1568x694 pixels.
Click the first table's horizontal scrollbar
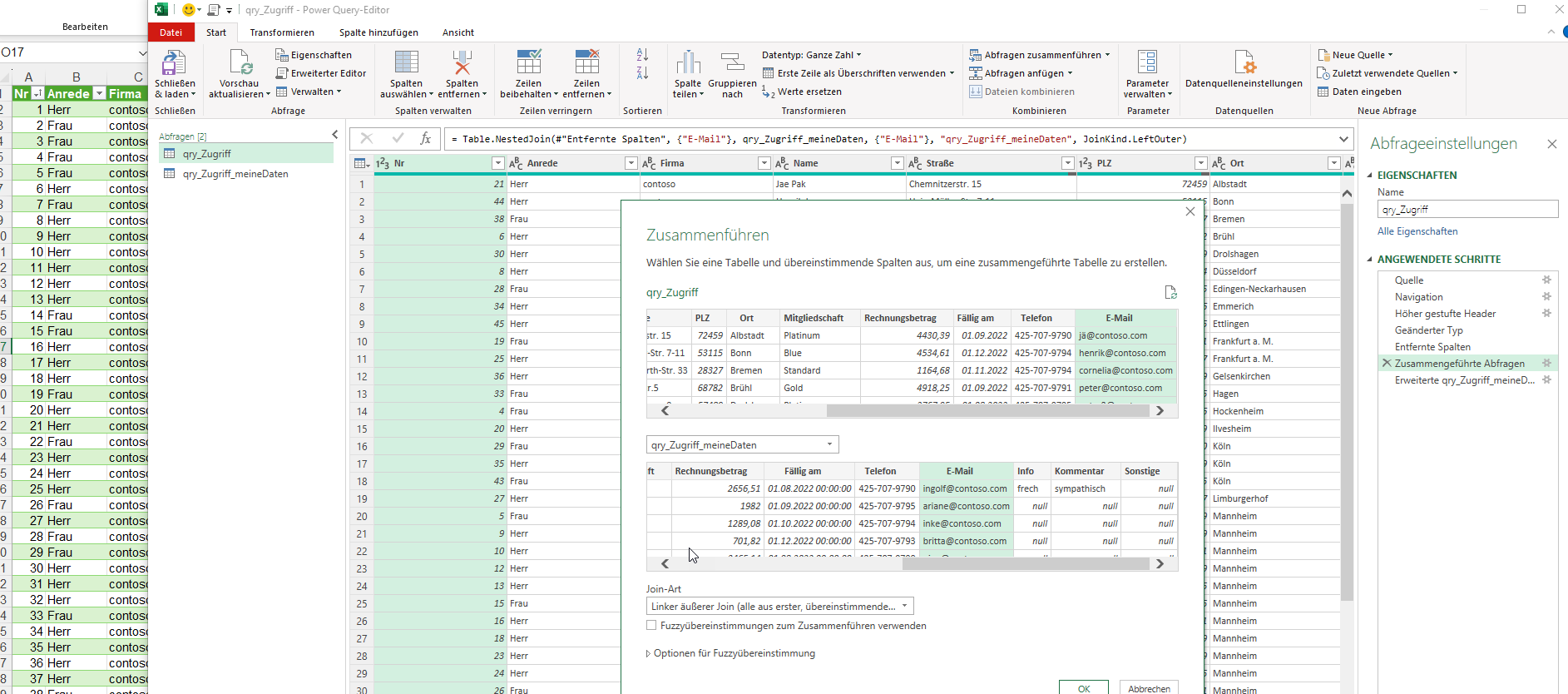(912, 411)
